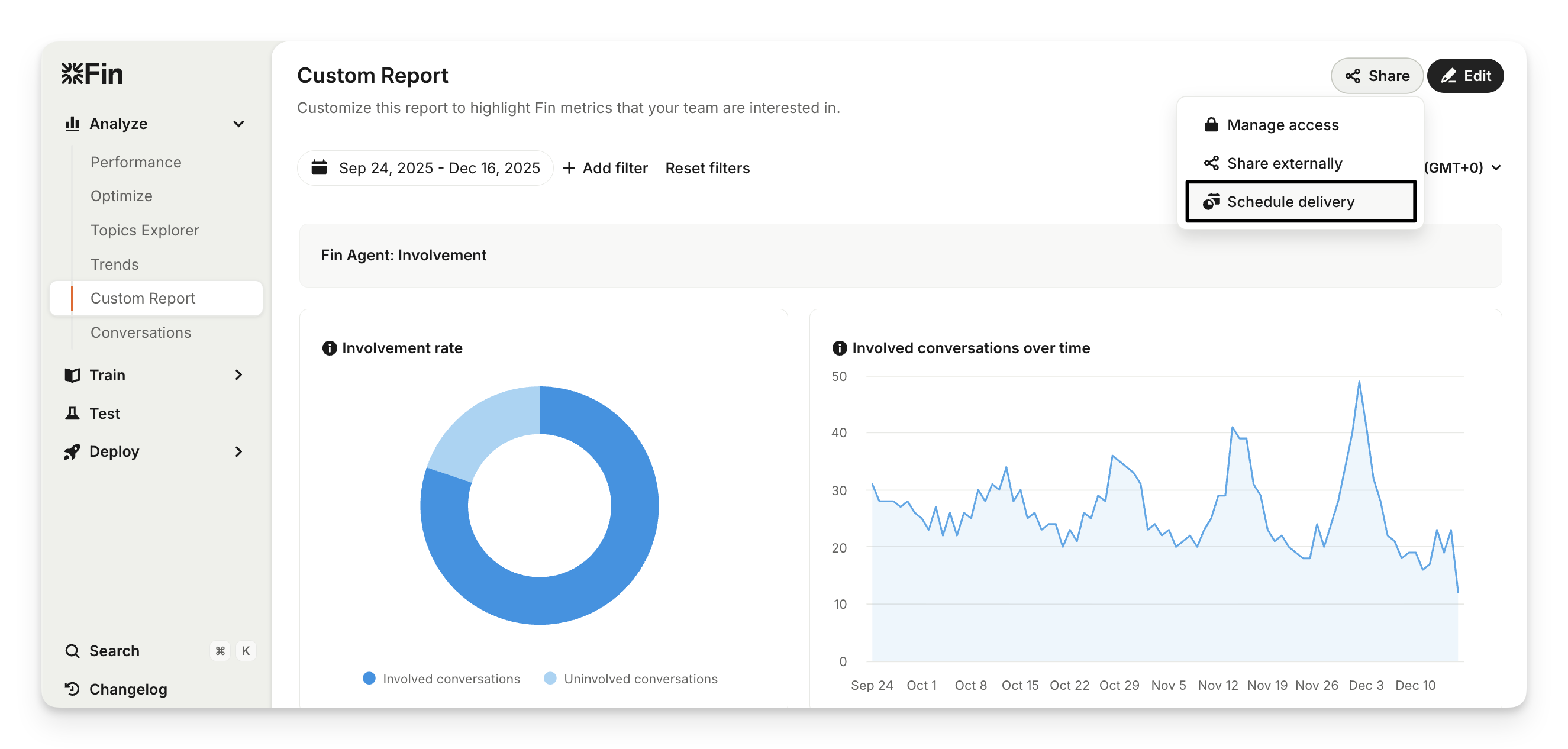Click the Test flask icon
Screen dimensions: 1568x749
[72, 414]
